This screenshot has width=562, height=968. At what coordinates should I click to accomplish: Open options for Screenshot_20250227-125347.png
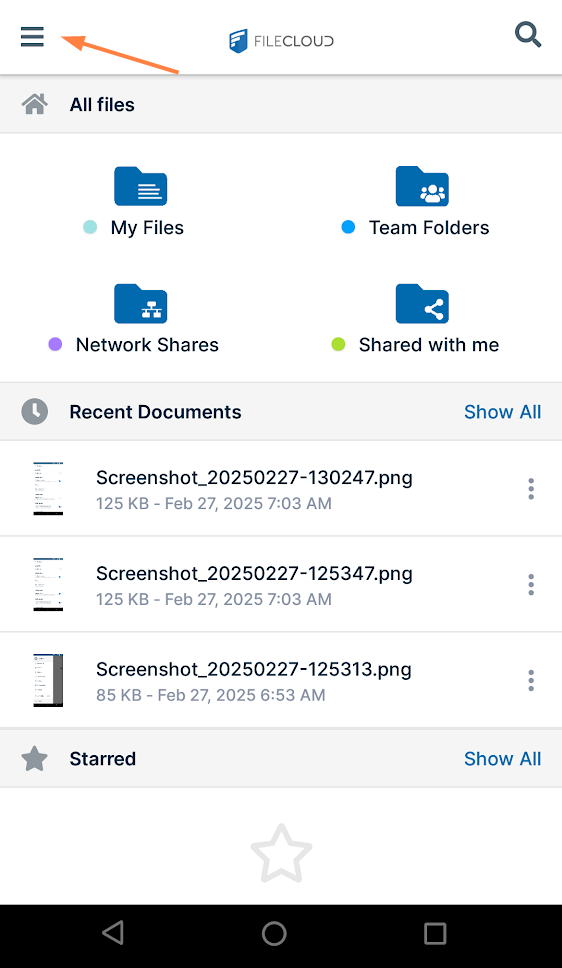(531, 584)
